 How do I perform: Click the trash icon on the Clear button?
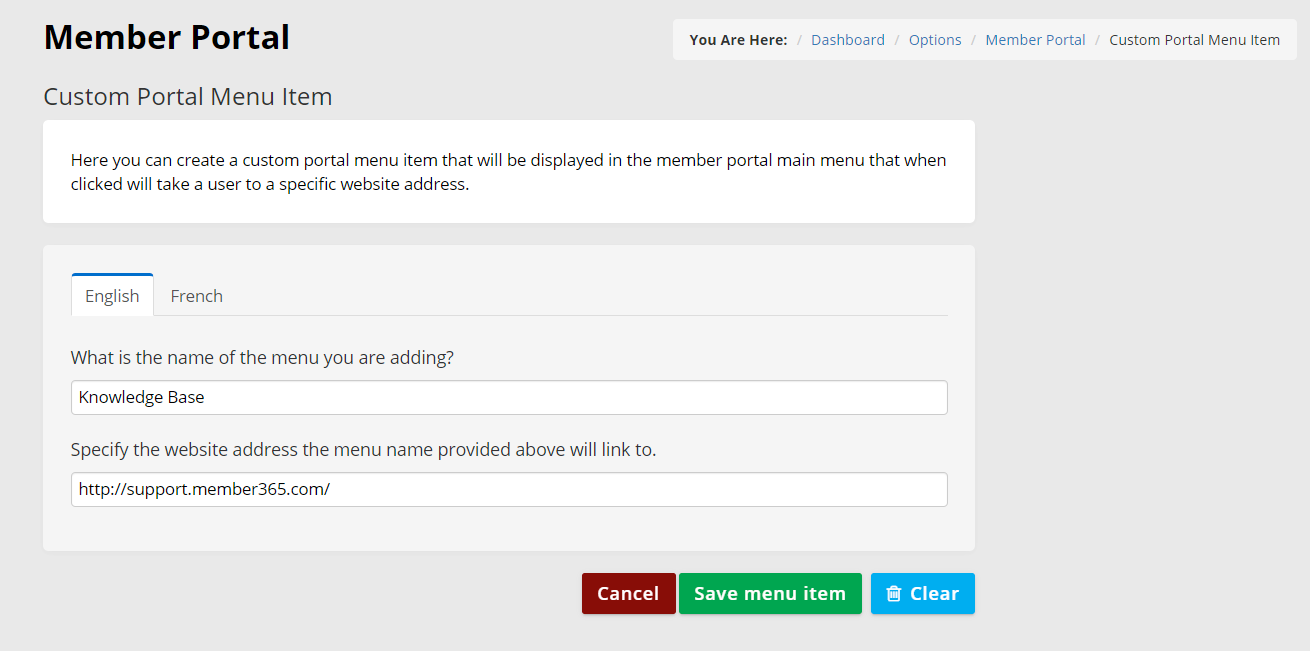894,593
